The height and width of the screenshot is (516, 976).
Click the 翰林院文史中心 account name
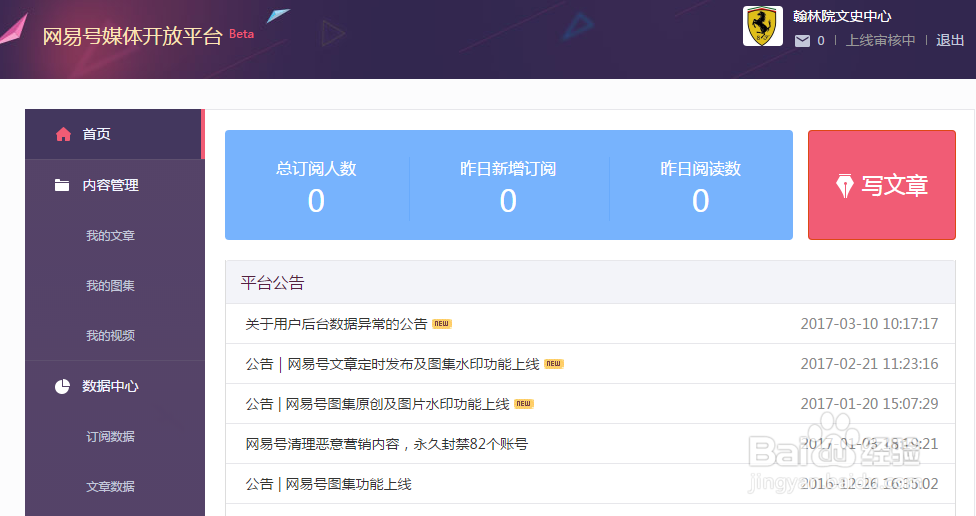click(842, 17)
